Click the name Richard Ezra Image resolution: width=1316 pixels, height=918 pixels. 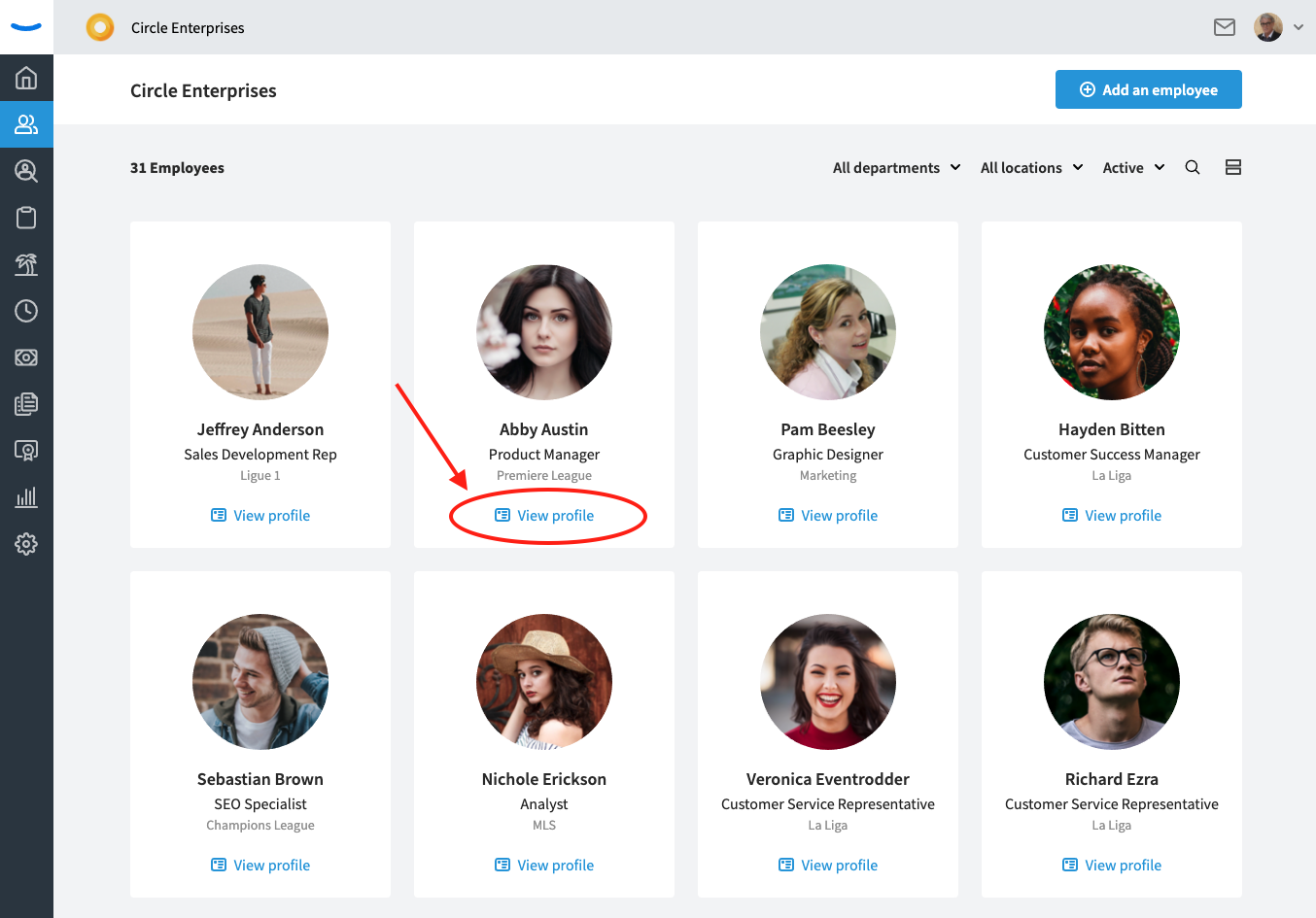(x=1112, y=779)
